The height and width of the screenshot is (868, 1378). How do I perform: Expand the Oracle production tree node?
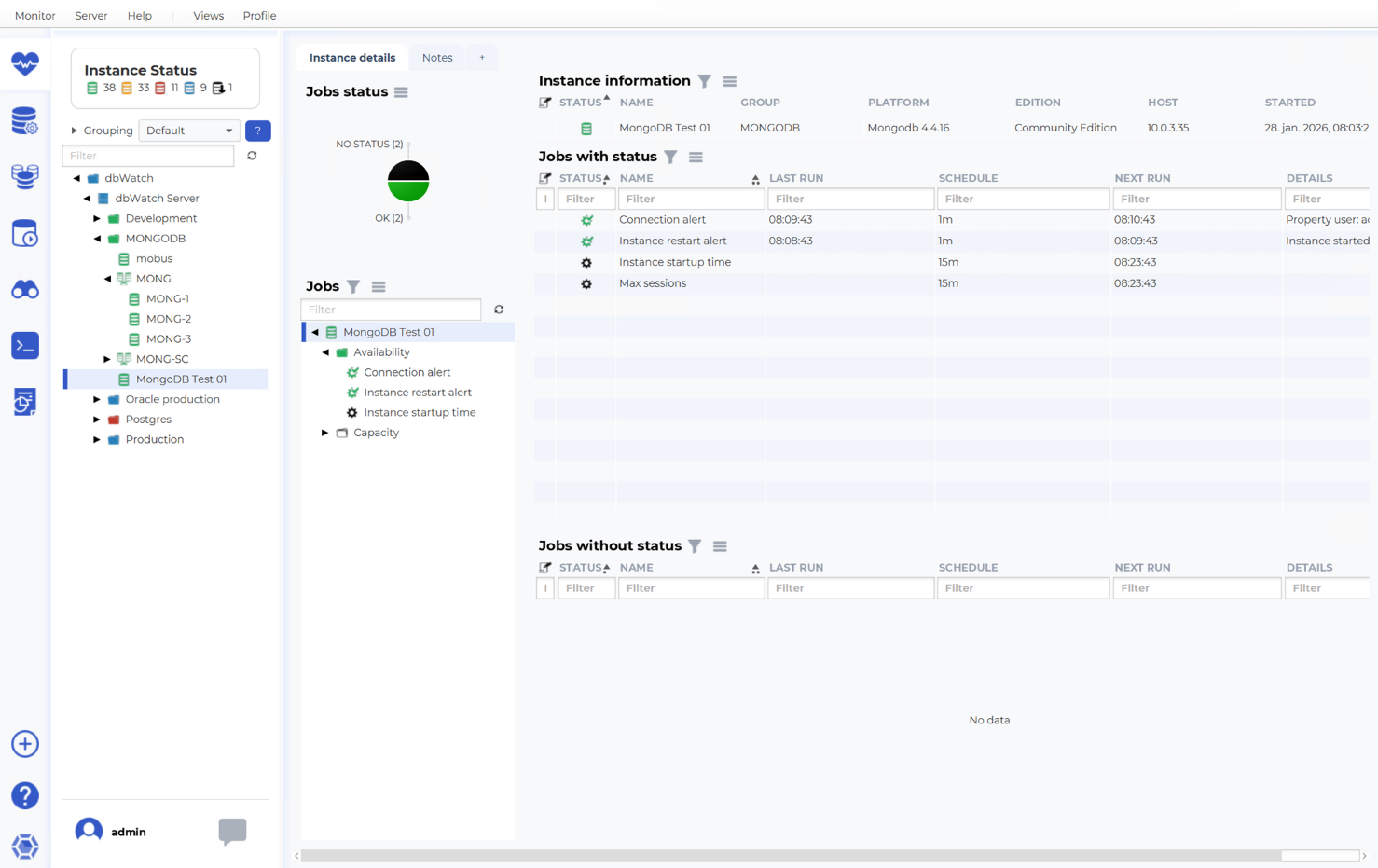click(97, 399)
